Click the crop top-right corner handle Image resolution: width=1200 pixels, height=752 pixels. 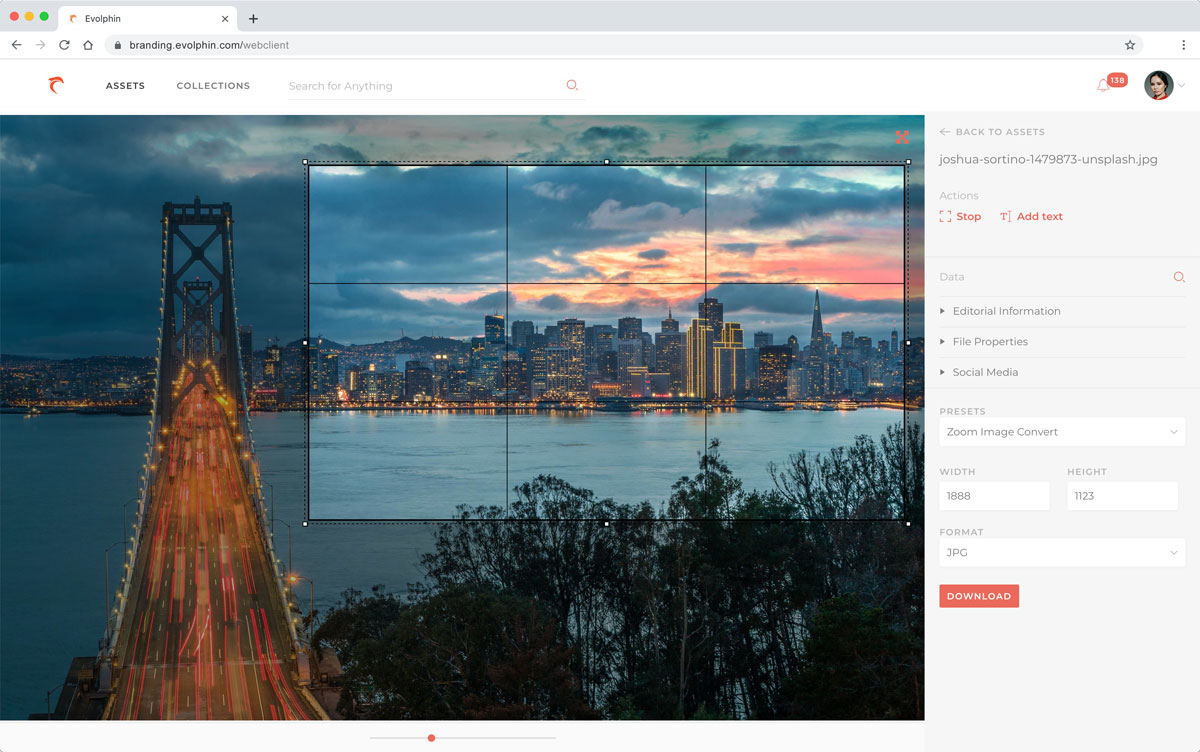click(x=908, y=162)
